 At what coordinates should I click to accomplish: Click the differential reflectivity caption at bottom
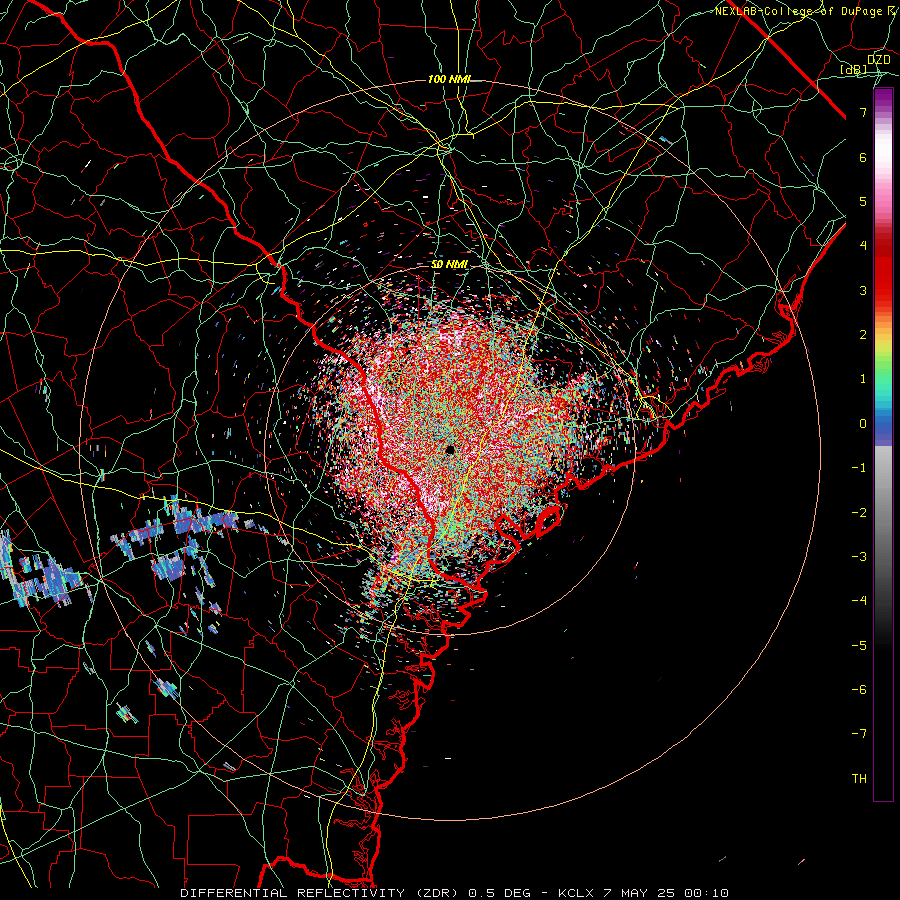(x=454, y=893)
